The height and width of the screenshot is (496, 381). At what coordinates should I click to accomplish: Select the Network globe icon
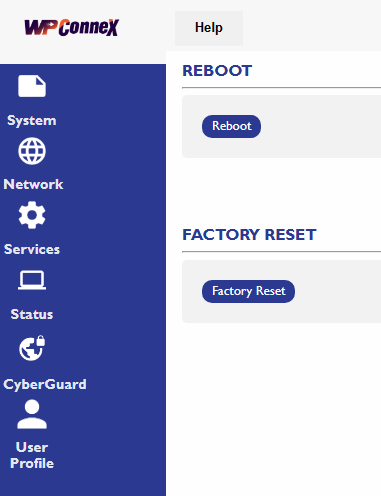tap(32, 151)
